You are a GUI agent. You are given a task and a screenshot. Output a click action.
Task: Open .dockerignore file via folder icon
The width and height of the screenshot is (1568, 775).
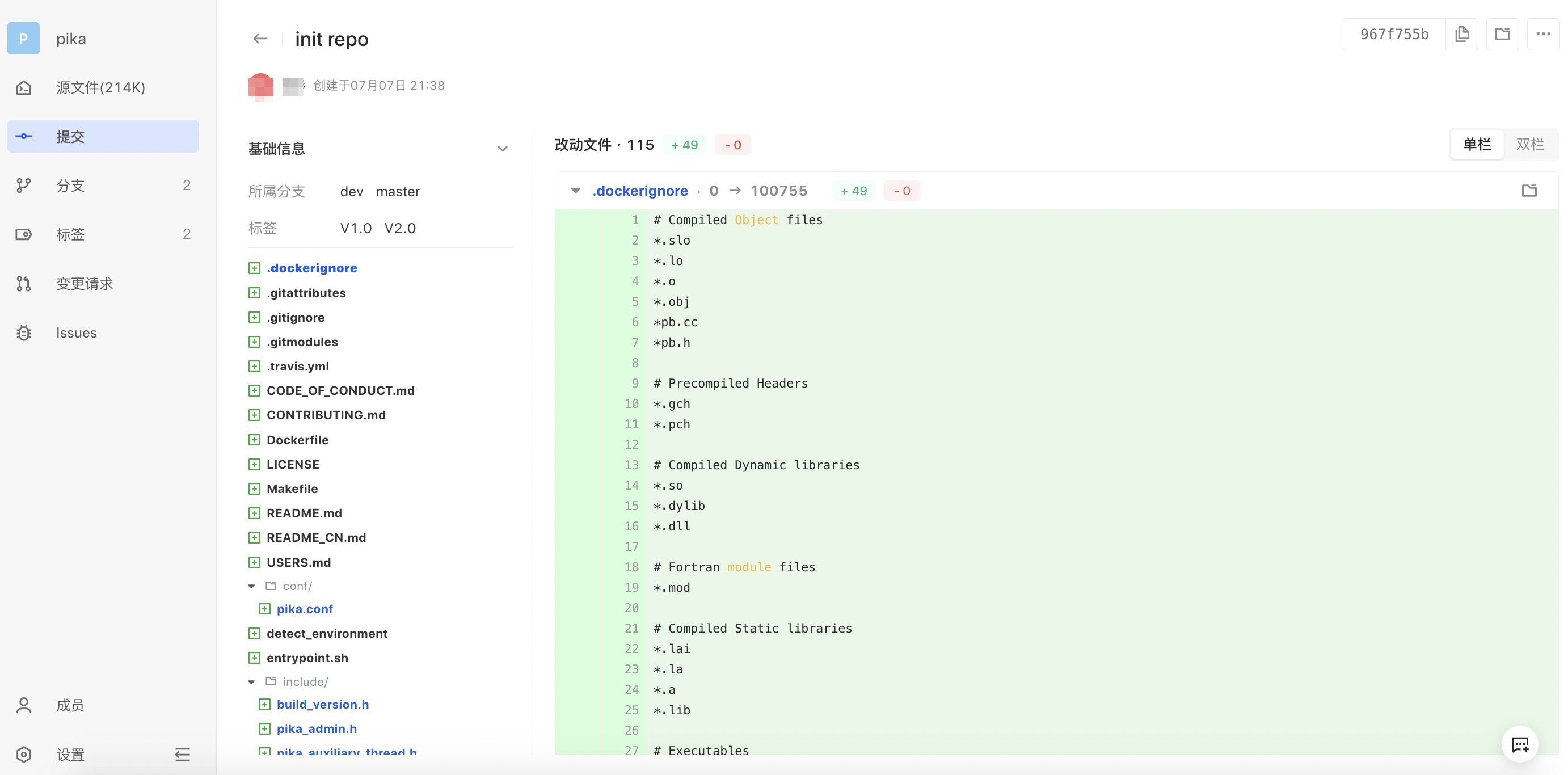point(1529,191)
